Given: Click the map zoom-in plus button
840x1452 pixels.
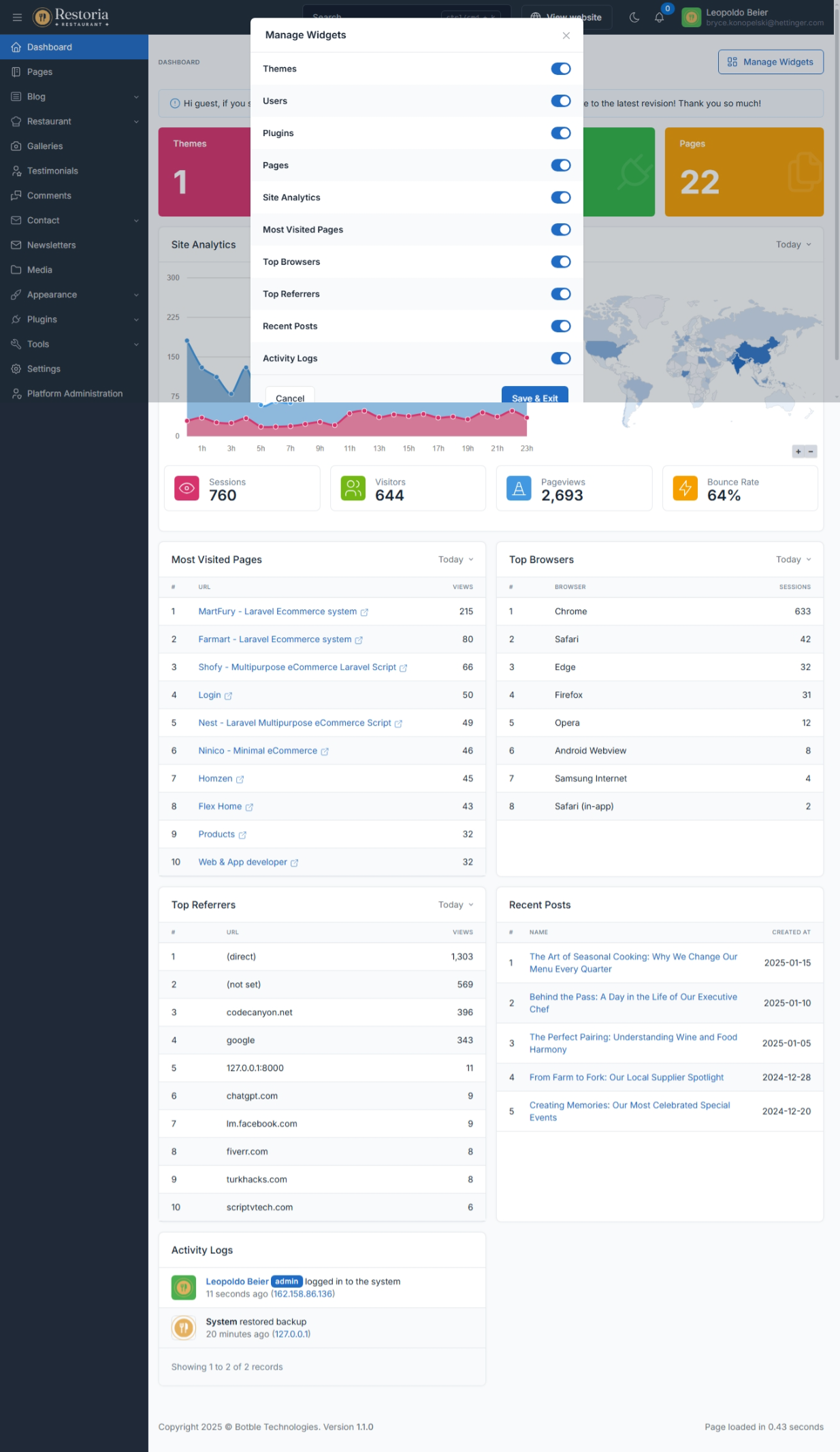Looking at the screenshot, I should 798,451.
